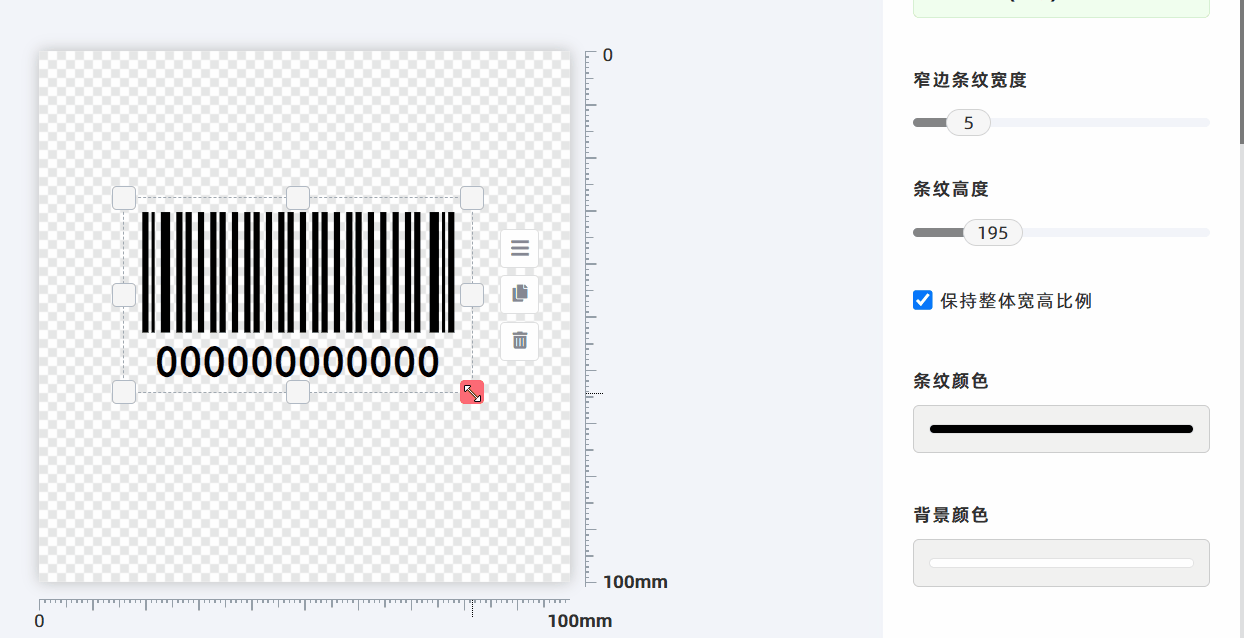Toggle 保持整体宽高比例 checkbox
This screenshot has height=638, width=1244.
point(923,300)
